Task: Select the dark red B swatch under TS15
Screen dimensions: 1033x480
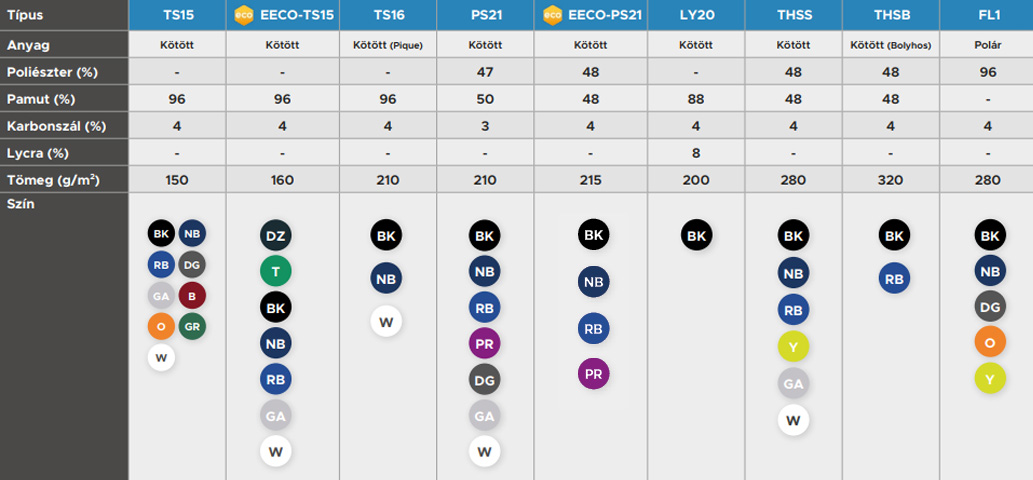Action: [x=192, y=295]
